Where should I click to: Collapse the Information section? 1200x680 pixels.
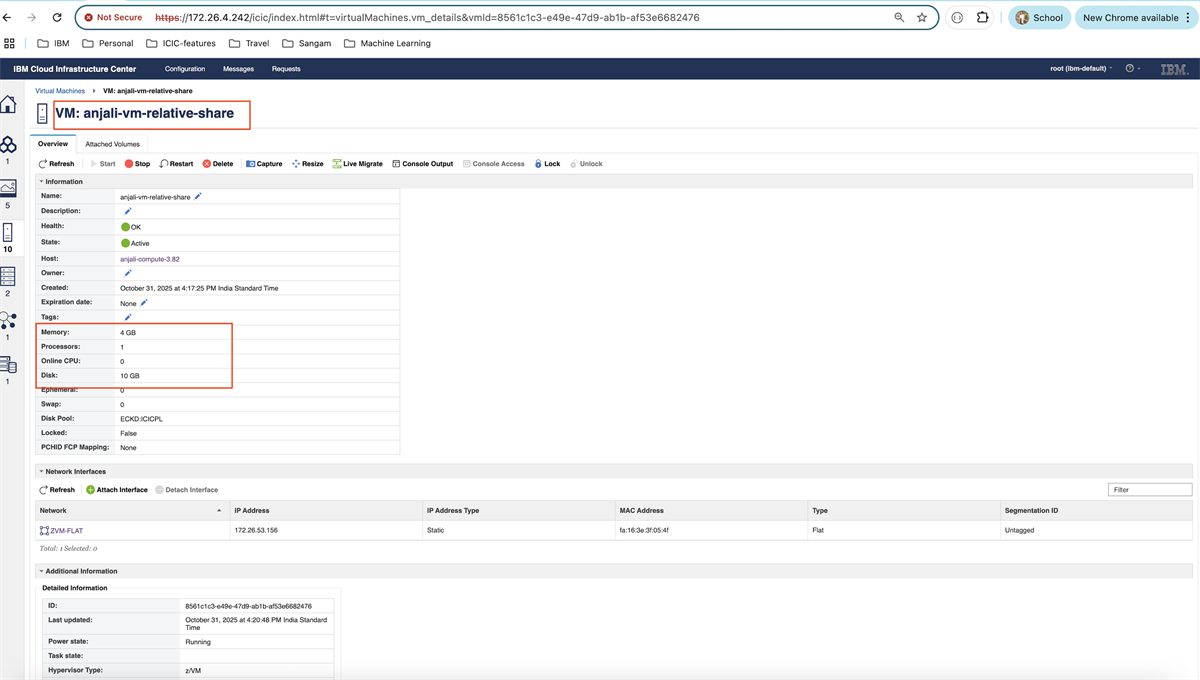tap(42, 181)
